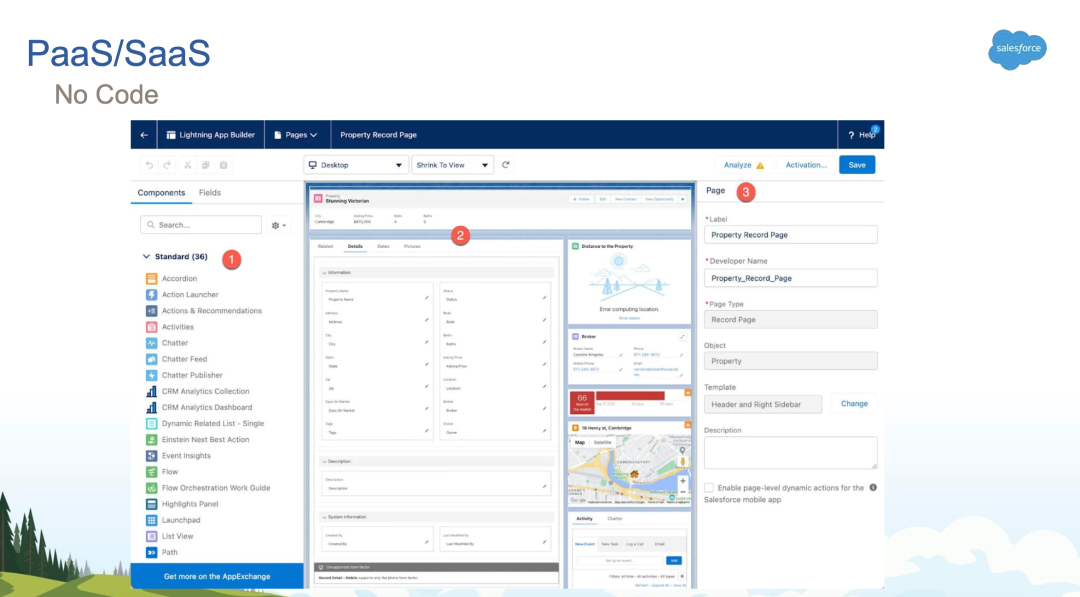Image resolution: width=1080 pixels, height=597 pixels.
Task: Switch to the Components tab
Action: (x=161, y=193)
